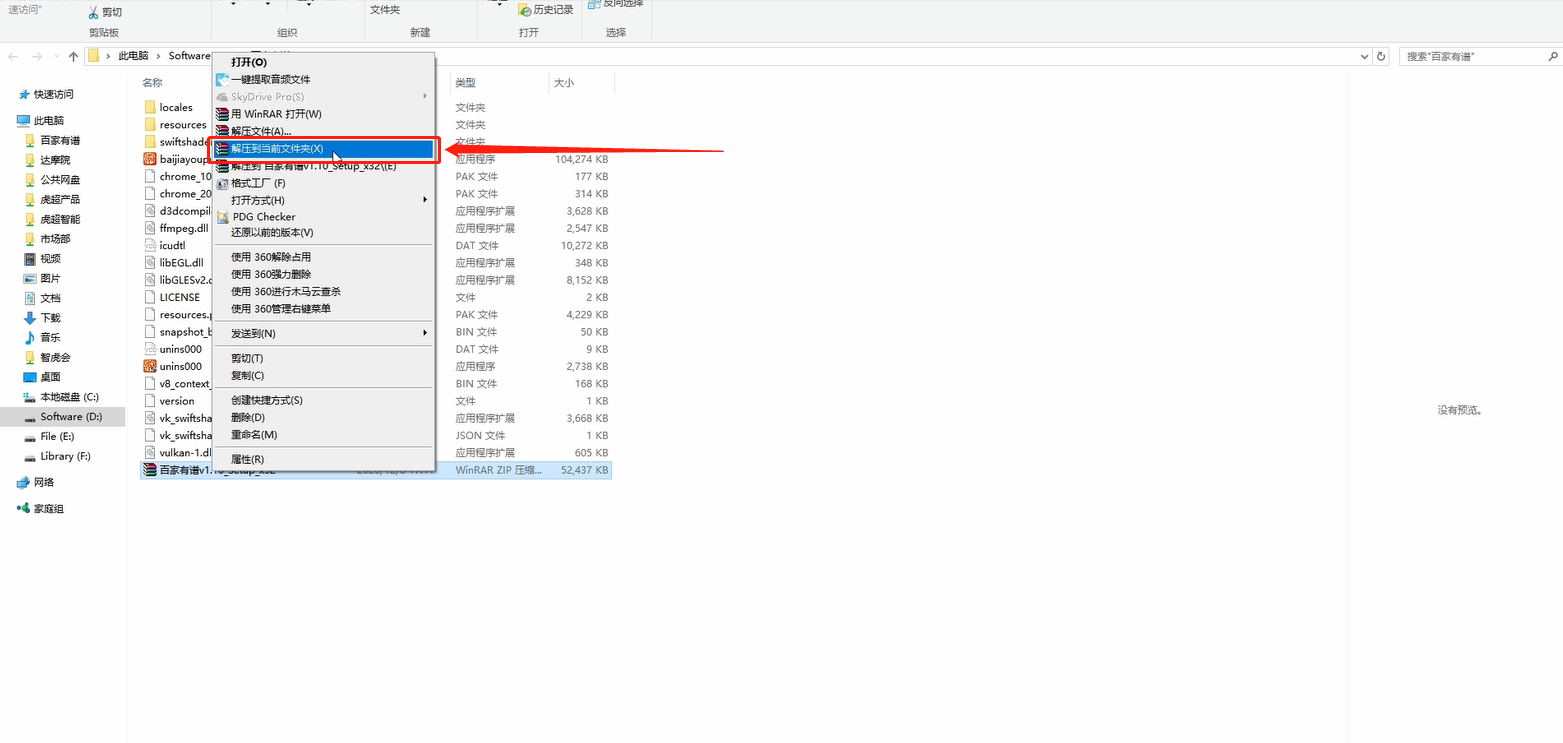The image size is (1563, 743).
Task: Select the orange baijiayoup application icon
Action: [150, 159]
